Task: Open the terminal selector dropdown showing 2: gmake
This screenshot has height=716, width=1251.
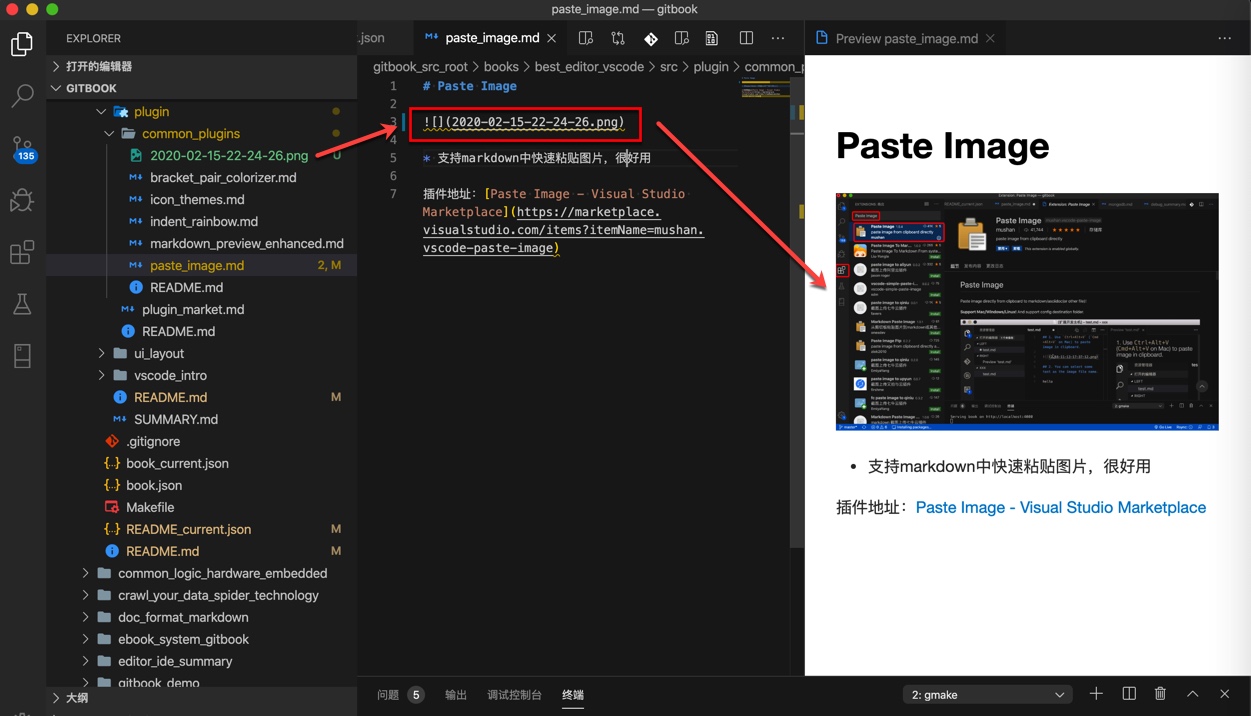Action: tap(986, 693)
